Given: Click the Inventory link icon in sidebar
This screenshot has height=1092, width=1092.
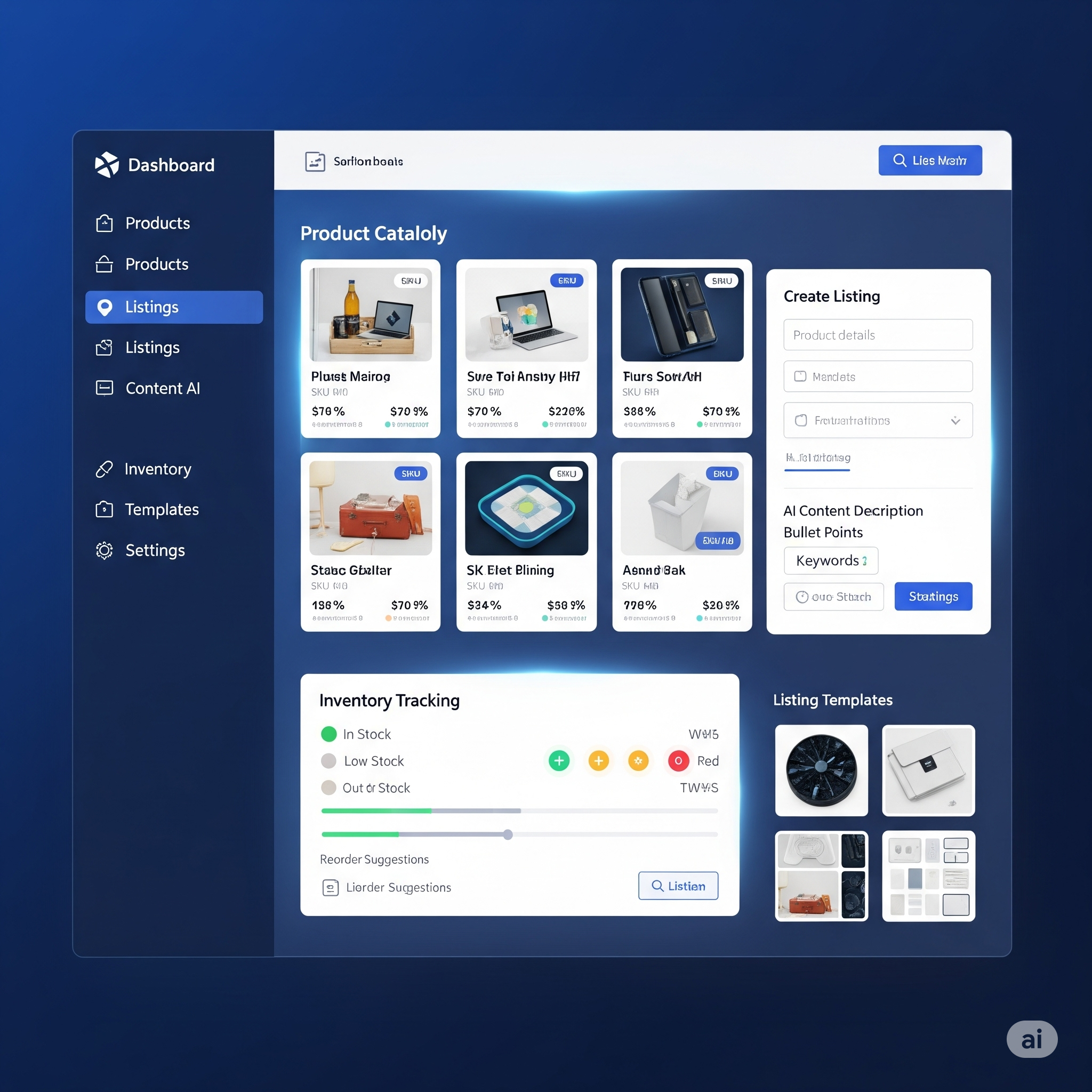Looking at the screenshot, I should click(104, 469).
